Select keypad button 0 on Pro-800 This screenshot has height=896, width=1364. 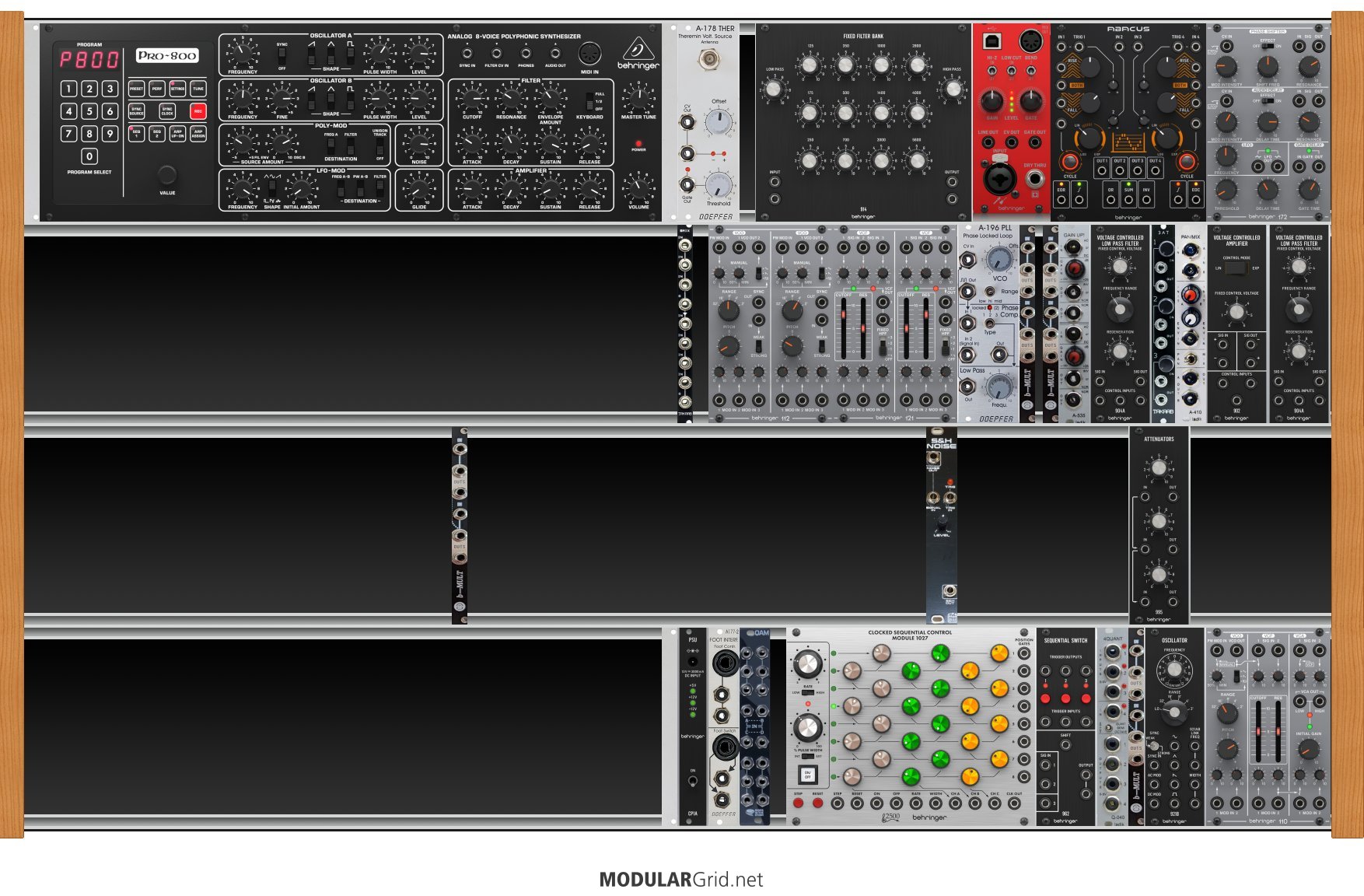[89, 156]
